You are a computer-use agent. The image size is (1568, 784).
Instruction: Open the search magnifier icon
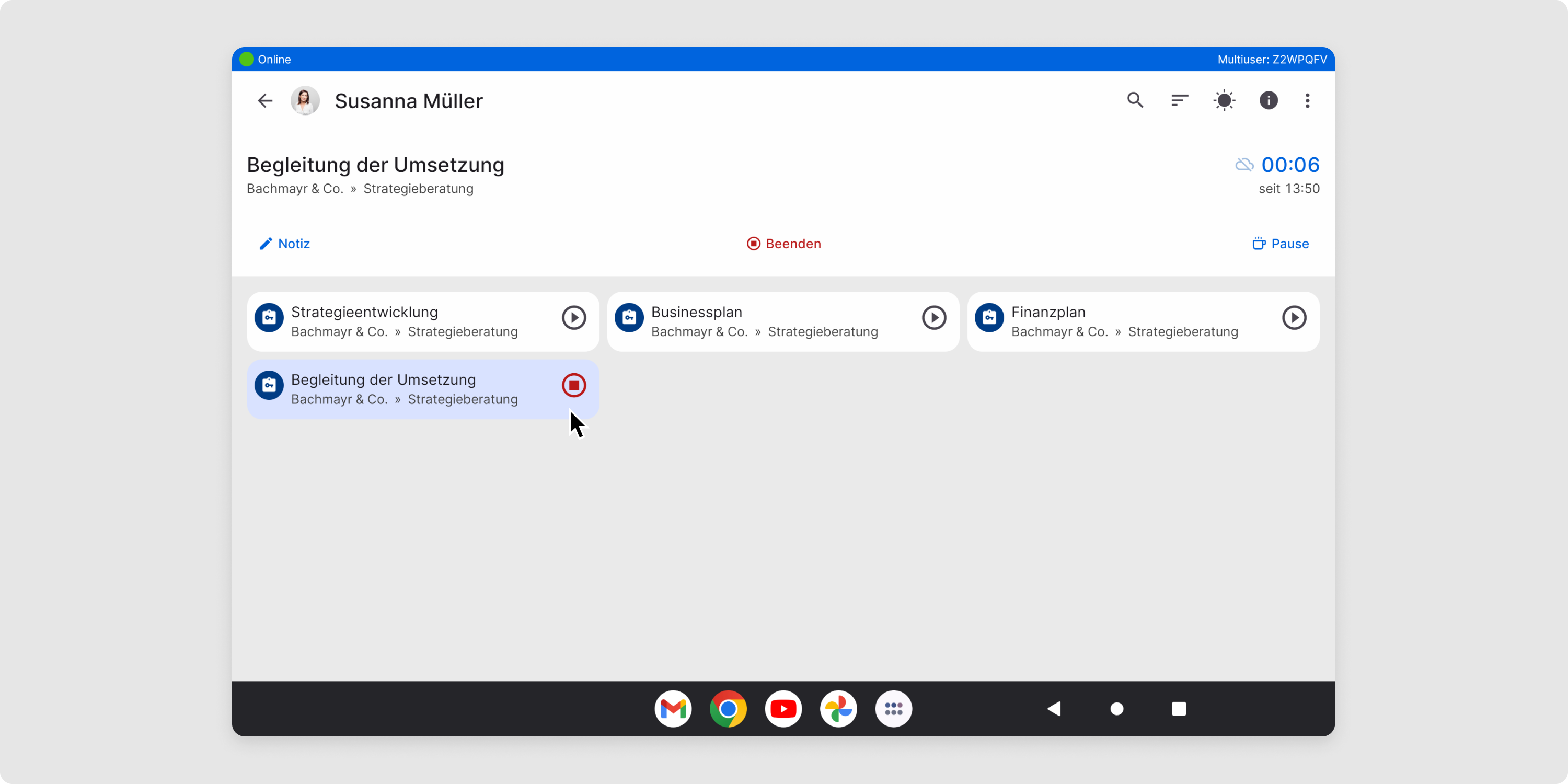click(1135, 100)
